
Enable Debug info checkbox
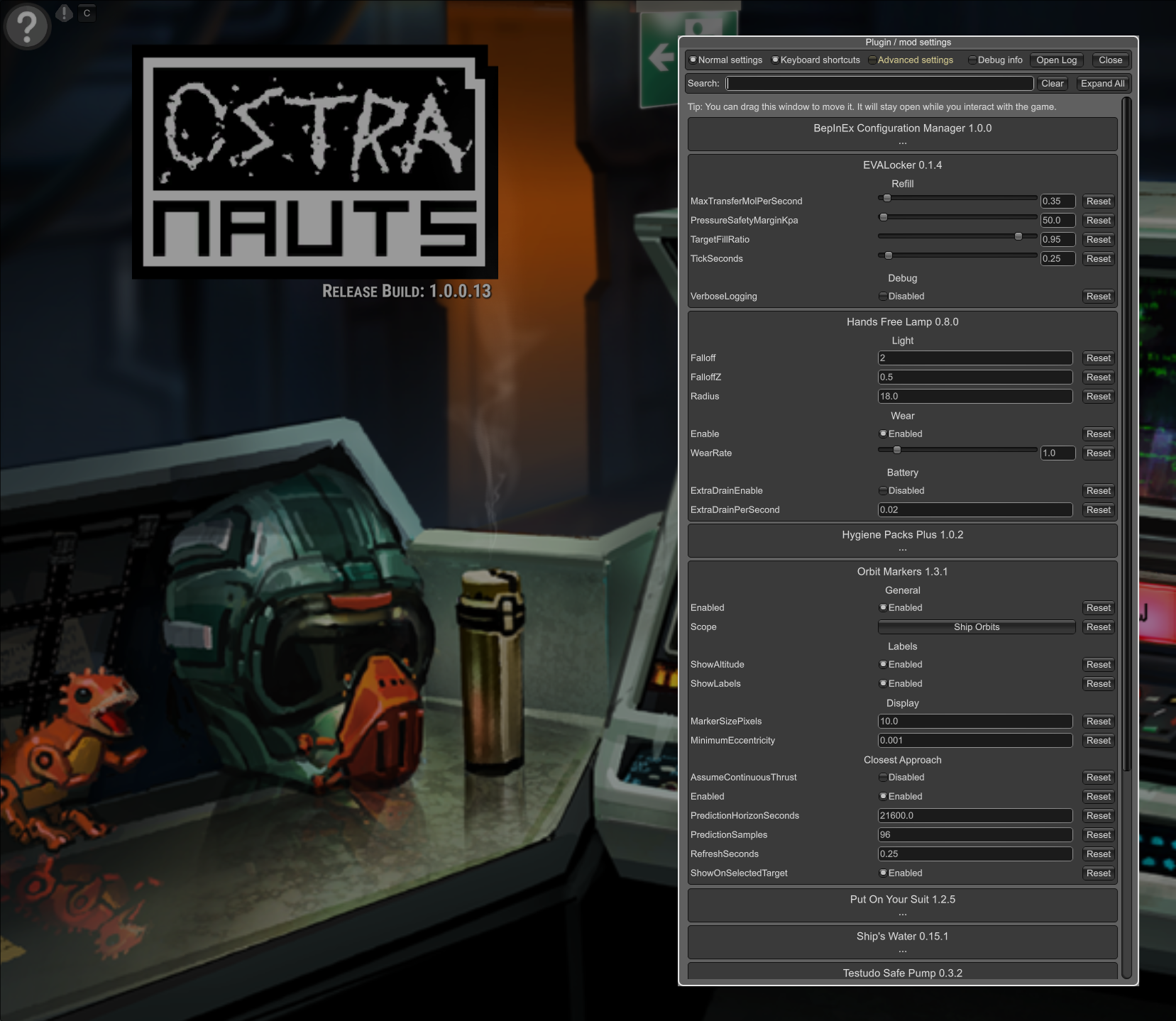995,60
